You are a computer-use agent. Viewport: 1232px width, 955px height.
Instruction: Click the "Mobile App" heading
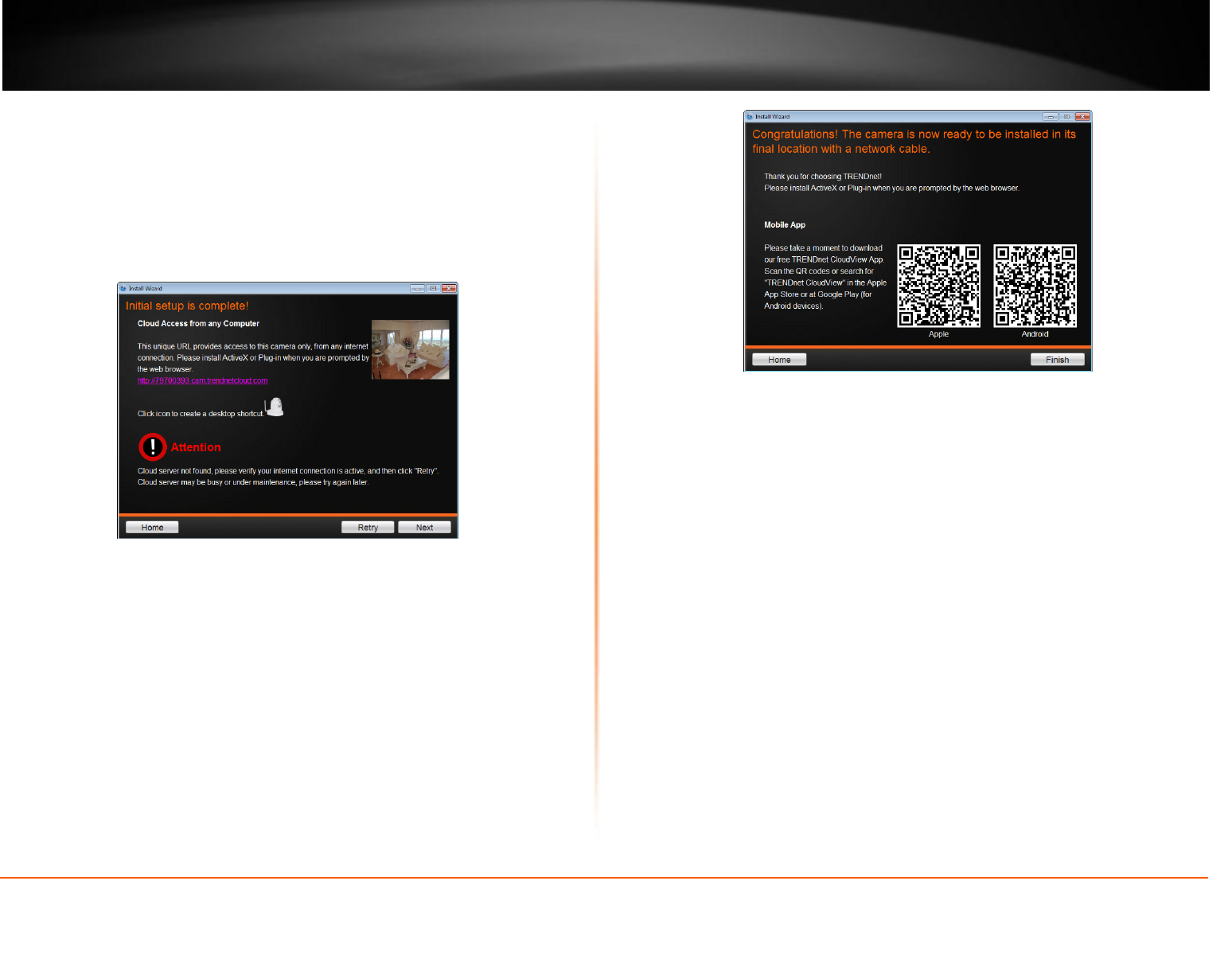pyautogui.click(x=785, y=225)
